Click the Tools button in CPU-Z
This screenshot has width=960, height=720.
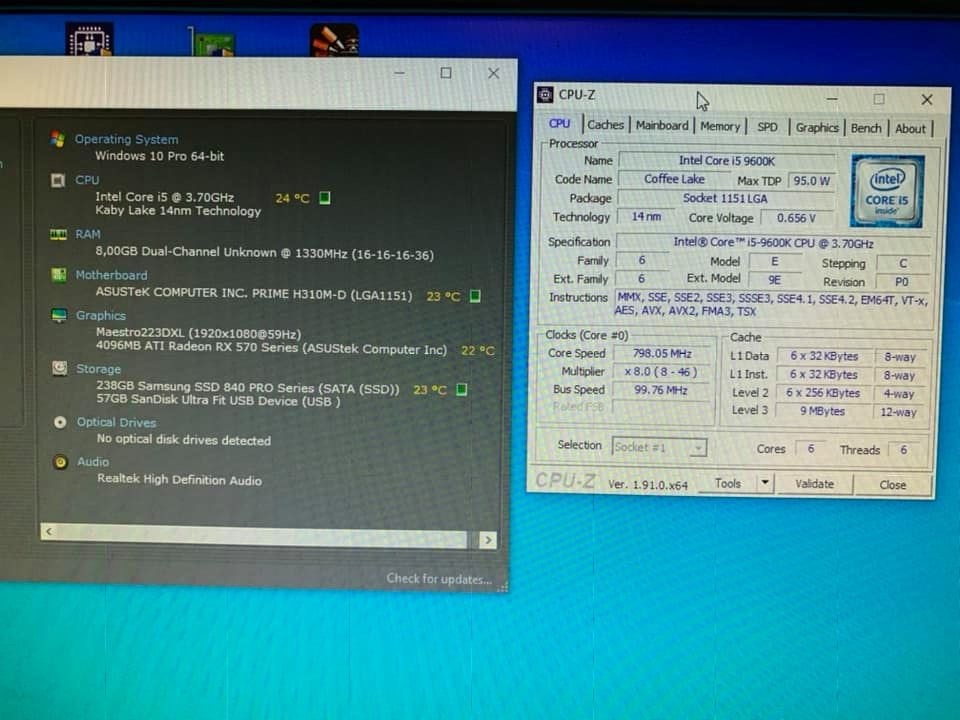pos(727,484)
